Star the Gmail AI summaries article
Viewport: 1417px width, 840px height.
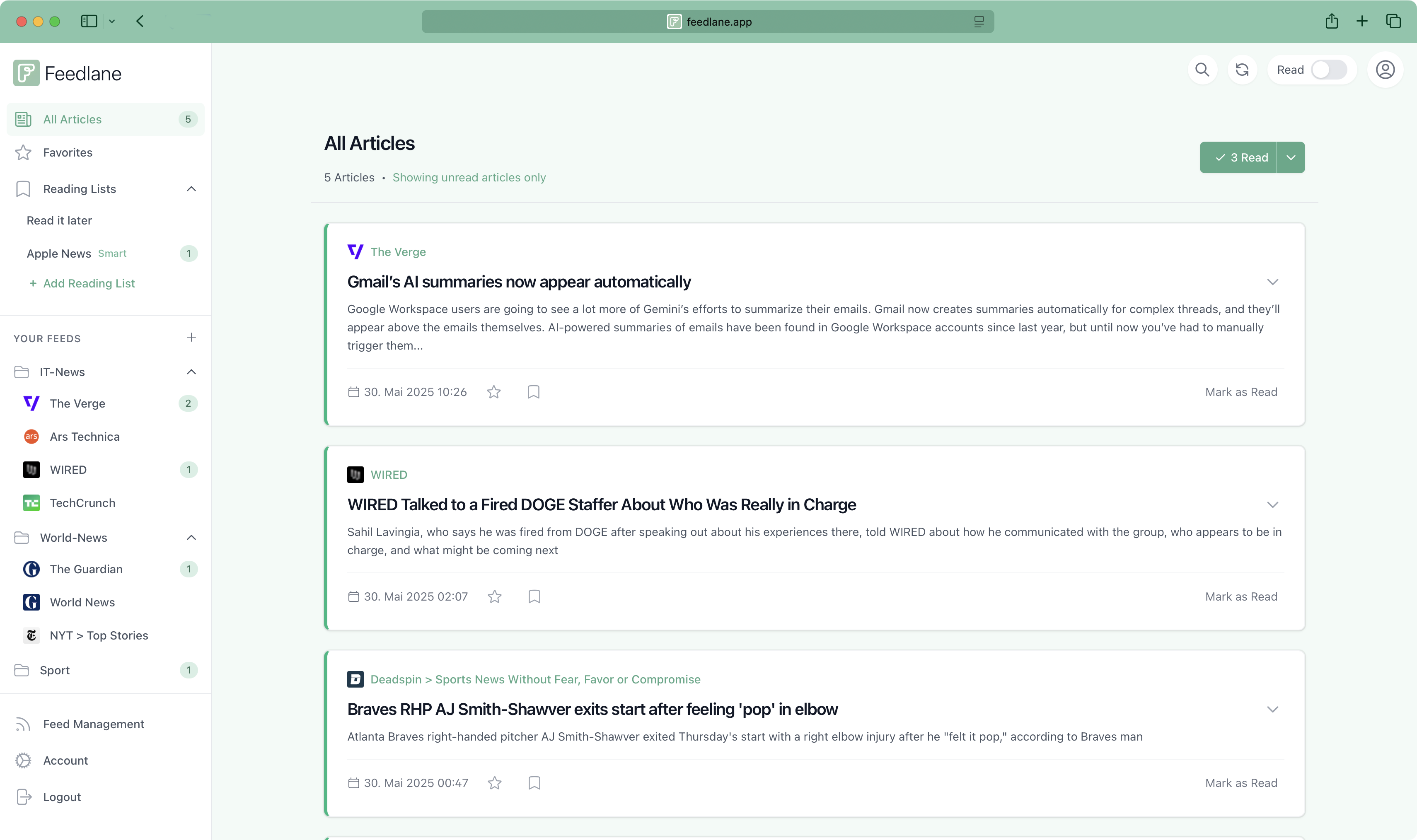tap(493, 392)
